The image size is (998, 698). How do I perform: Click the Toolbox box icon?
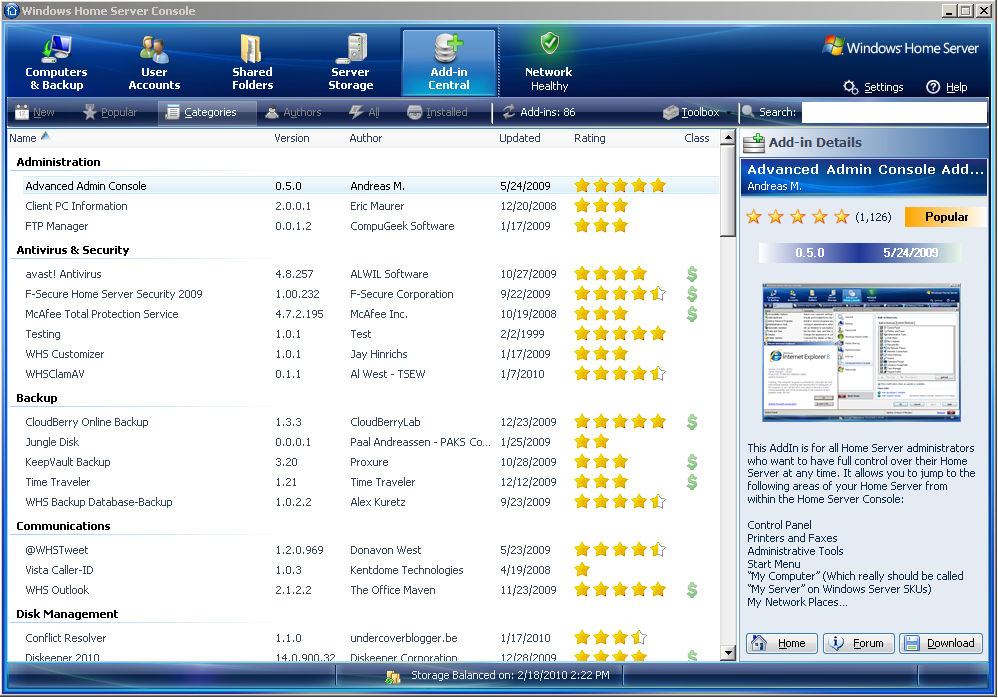click(670, 113)
